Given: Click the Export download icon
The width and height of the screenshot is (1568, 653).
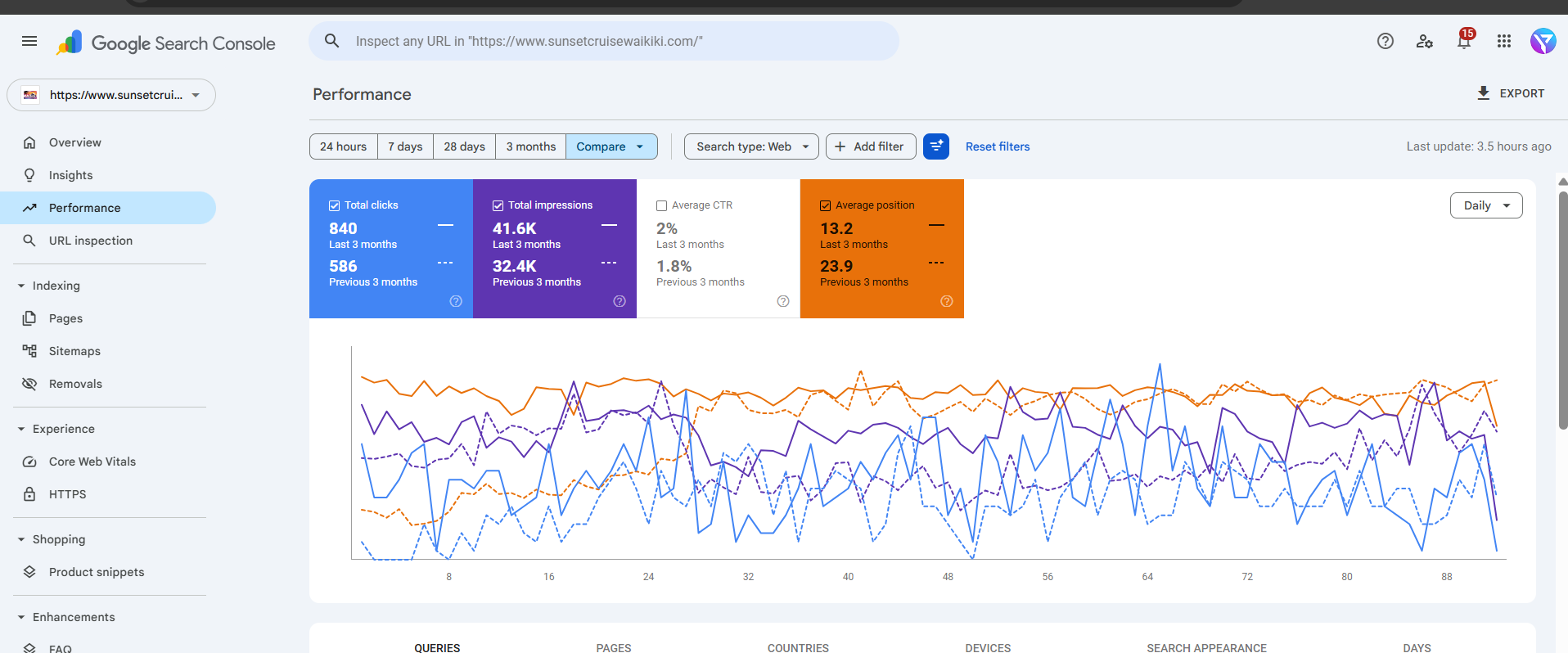Looking at the screenshot, I should (x=1483, y=93).
